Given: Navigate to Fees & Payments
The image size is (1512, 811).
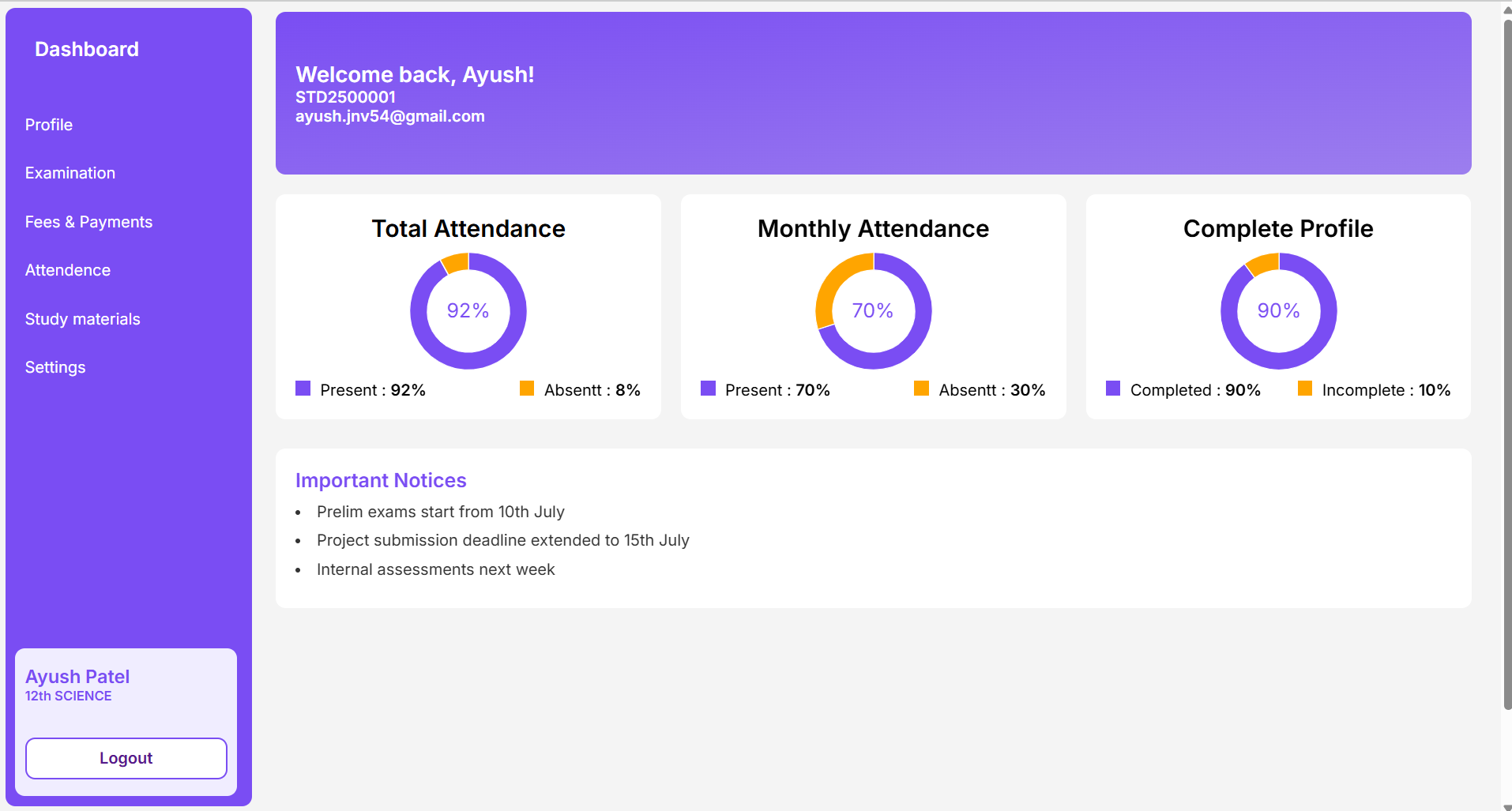Looking at the screenshot, I should (x=88, y=221).
